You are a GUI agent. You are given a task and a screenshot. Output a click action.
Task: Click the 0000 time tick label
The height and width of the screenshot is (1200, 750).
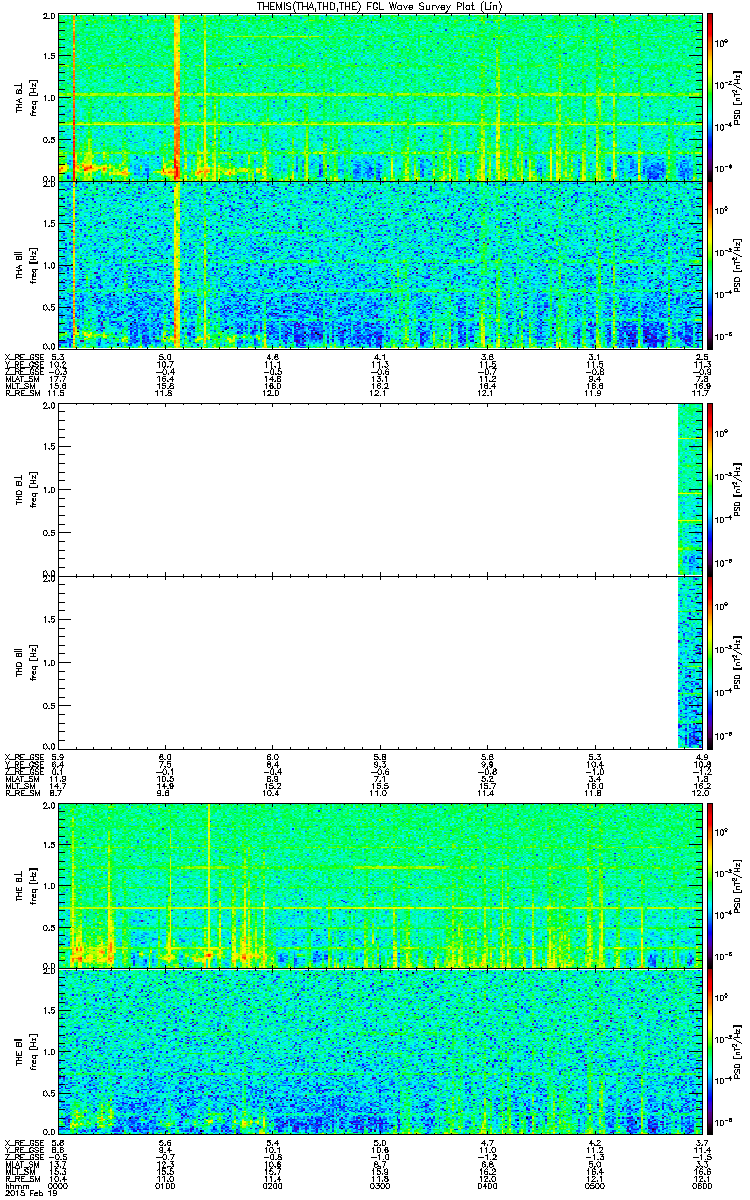[59, 1186]
